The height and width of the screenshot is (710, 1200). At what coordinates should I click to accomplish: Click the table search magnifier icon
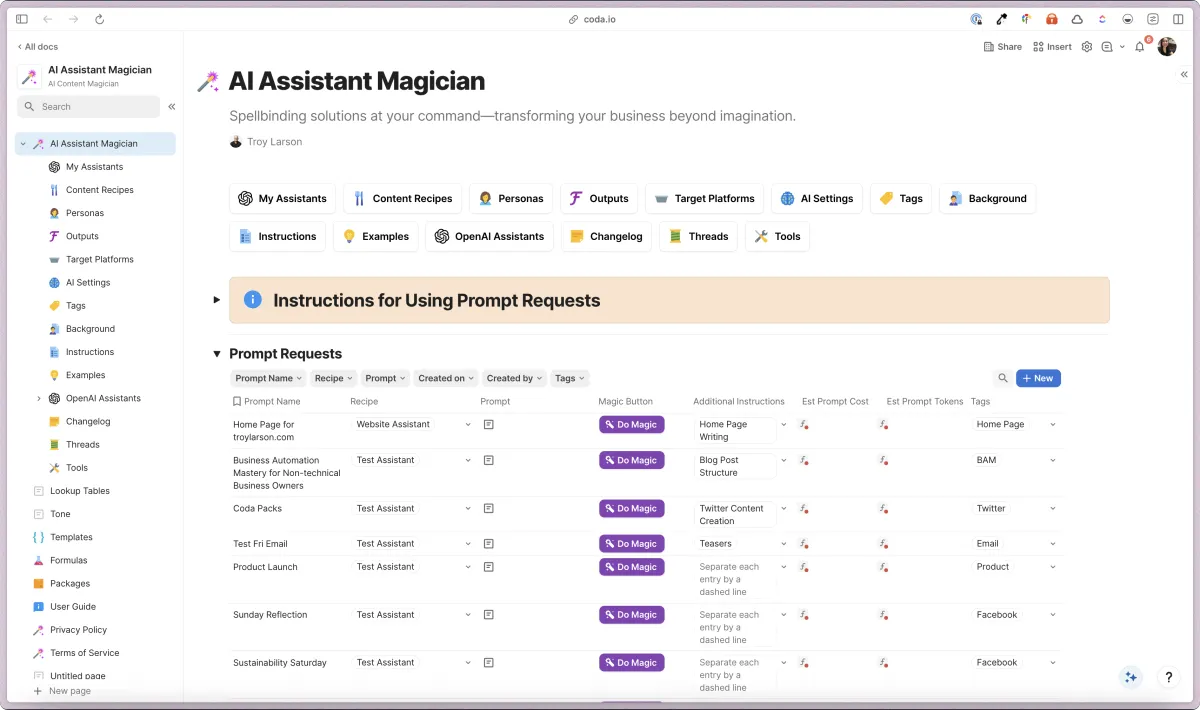1002,378
